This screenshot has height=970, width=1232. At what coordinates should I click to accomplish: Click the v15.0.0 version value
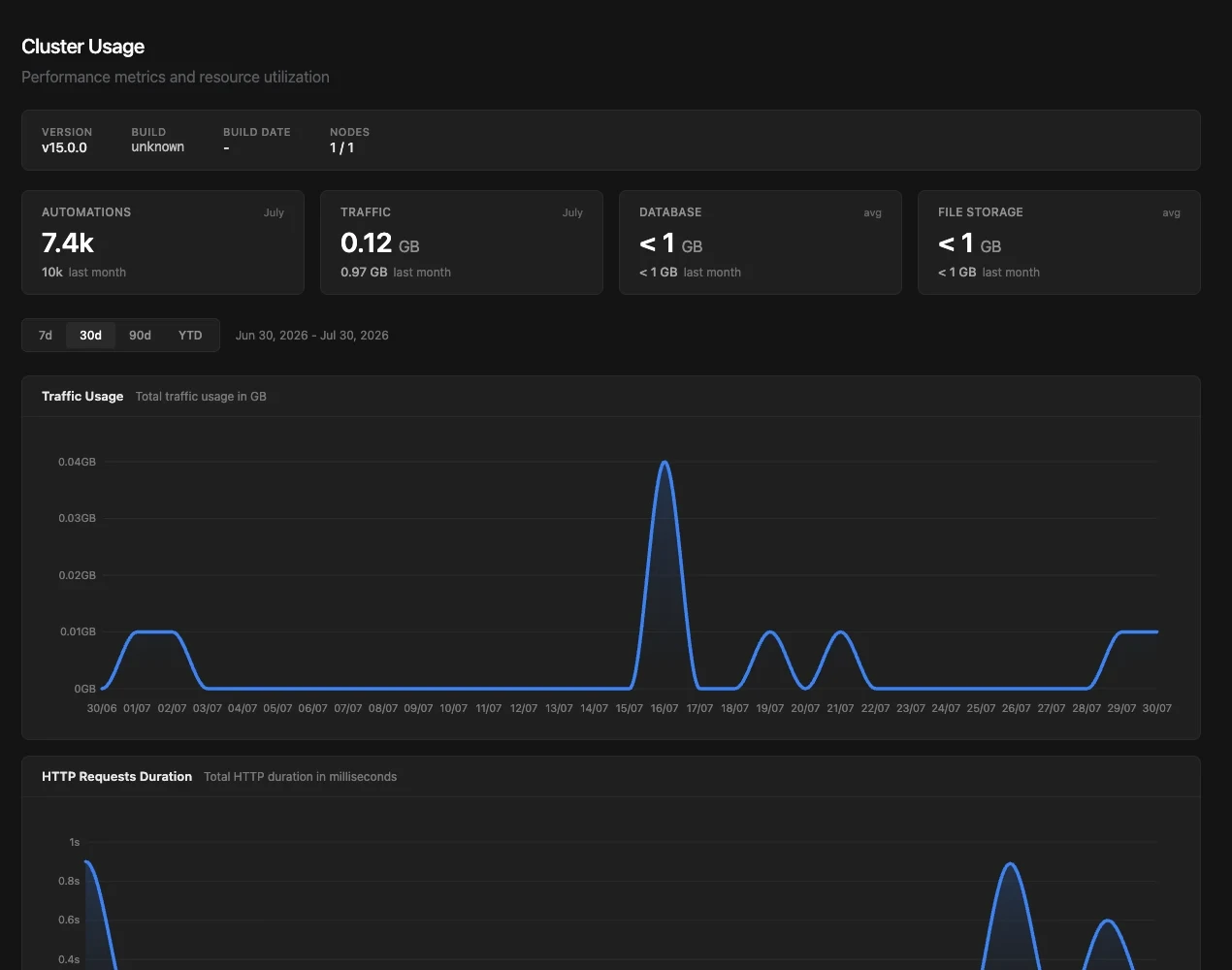point(64,147)
